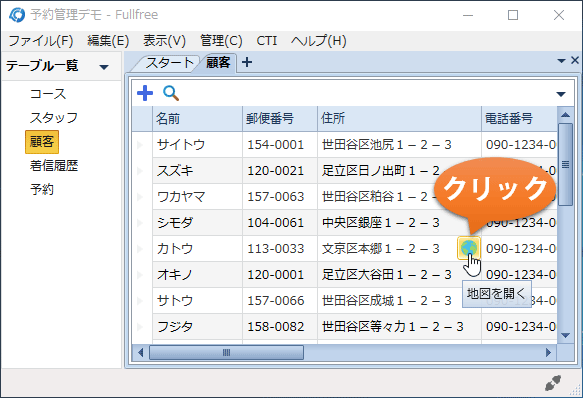Image resolution: width=583 pixels, height=398 pixels.
Task: Click the globe map icon in カトウ row
Action: 469,248
